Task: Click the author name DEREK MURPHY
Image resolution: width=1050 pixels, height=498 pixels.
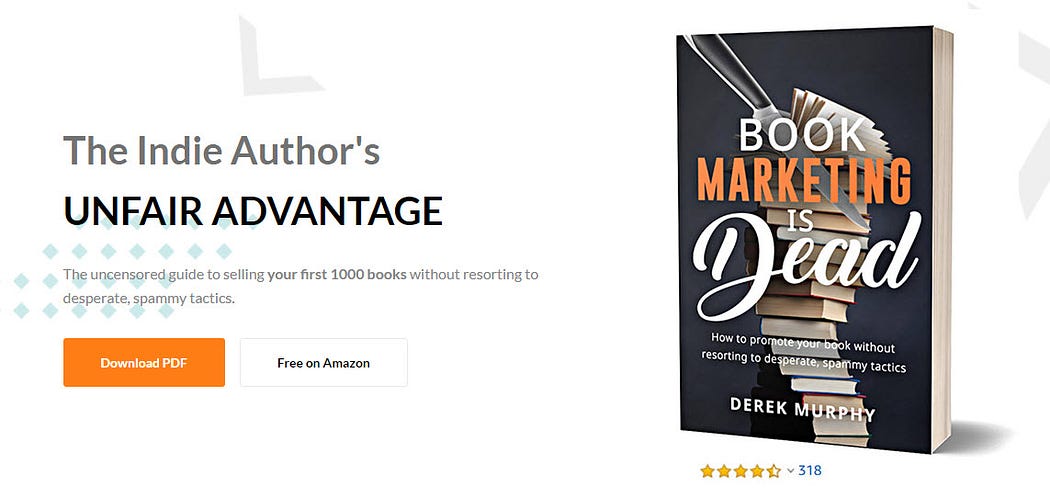Action: point(802,408)
